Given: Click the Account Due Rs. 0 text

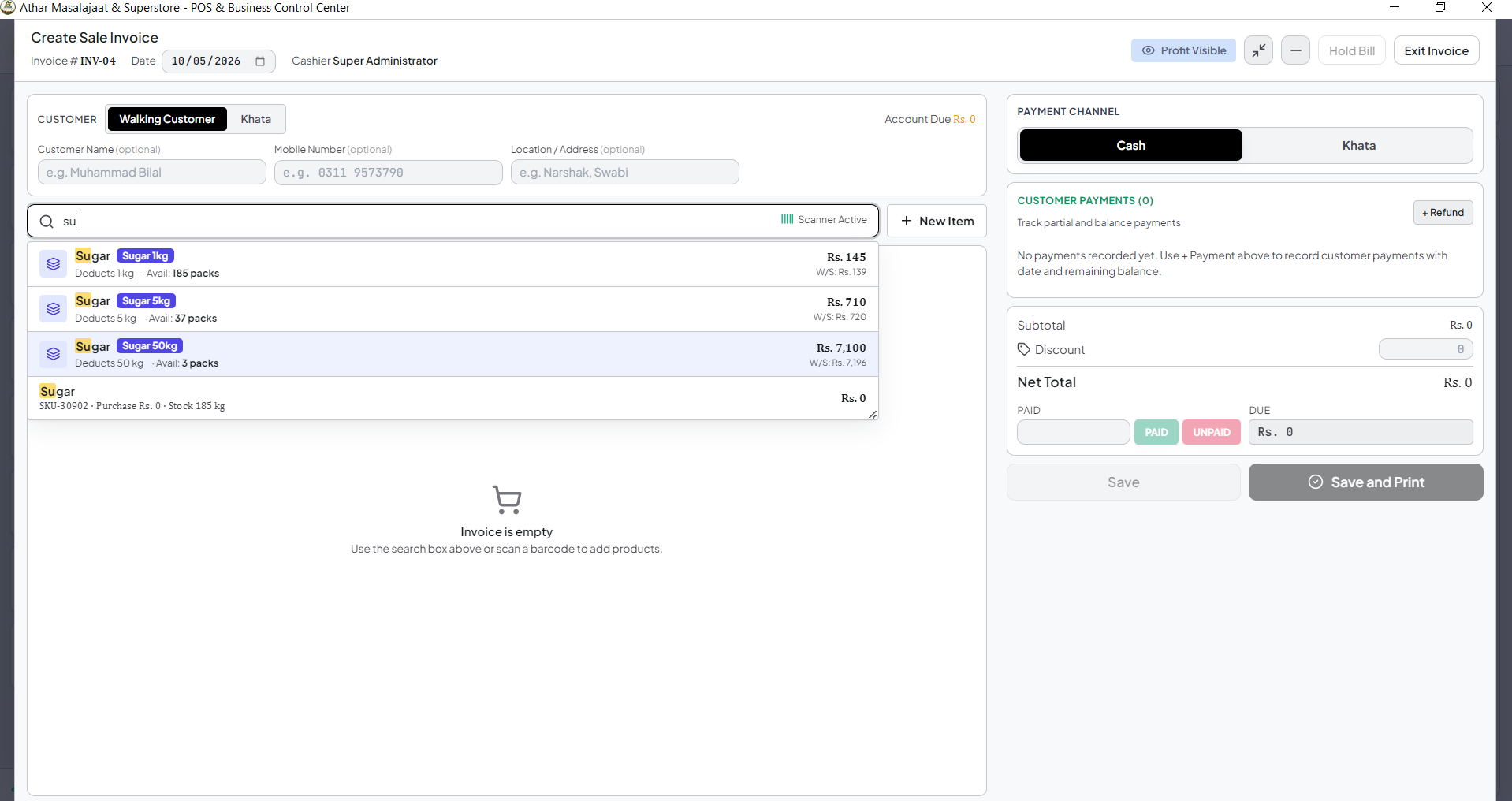Looking at the screenshot, I should [929, 119].
